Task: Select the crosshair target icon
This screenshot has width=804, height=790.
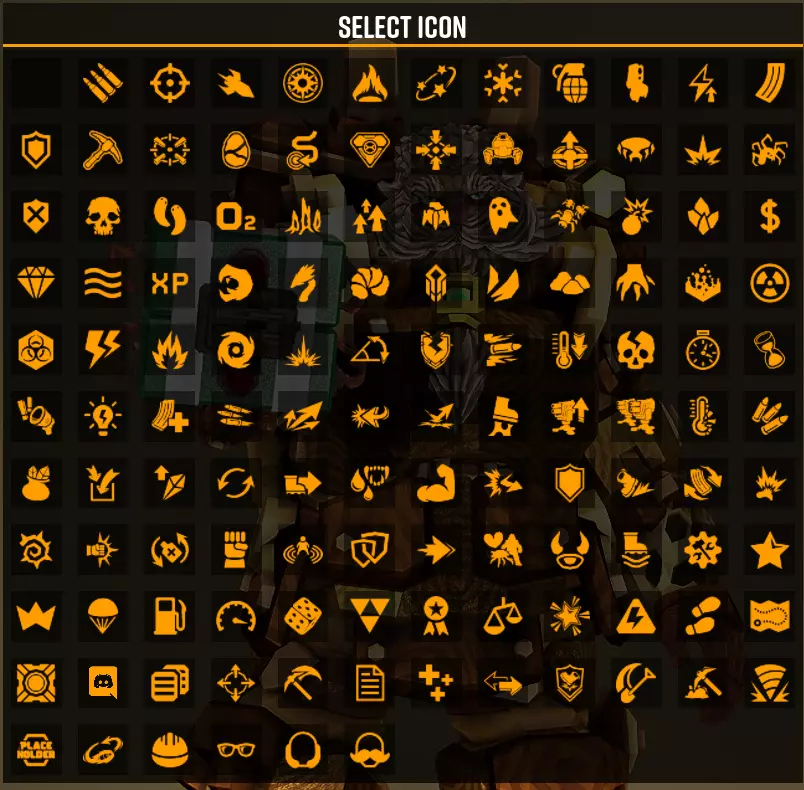Action: (x=170, y=83)
